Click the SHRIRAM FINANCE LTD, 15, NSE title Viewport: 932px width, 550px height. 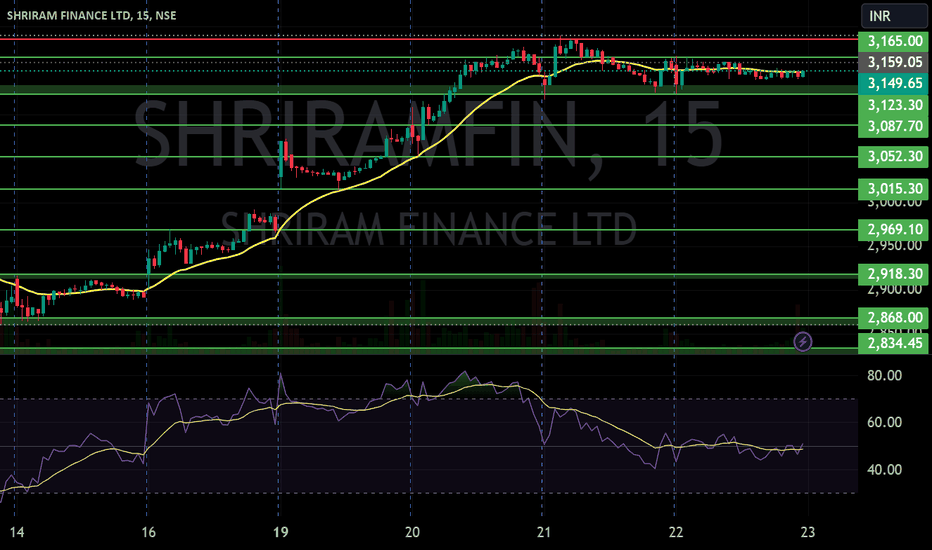coord(92,15)
